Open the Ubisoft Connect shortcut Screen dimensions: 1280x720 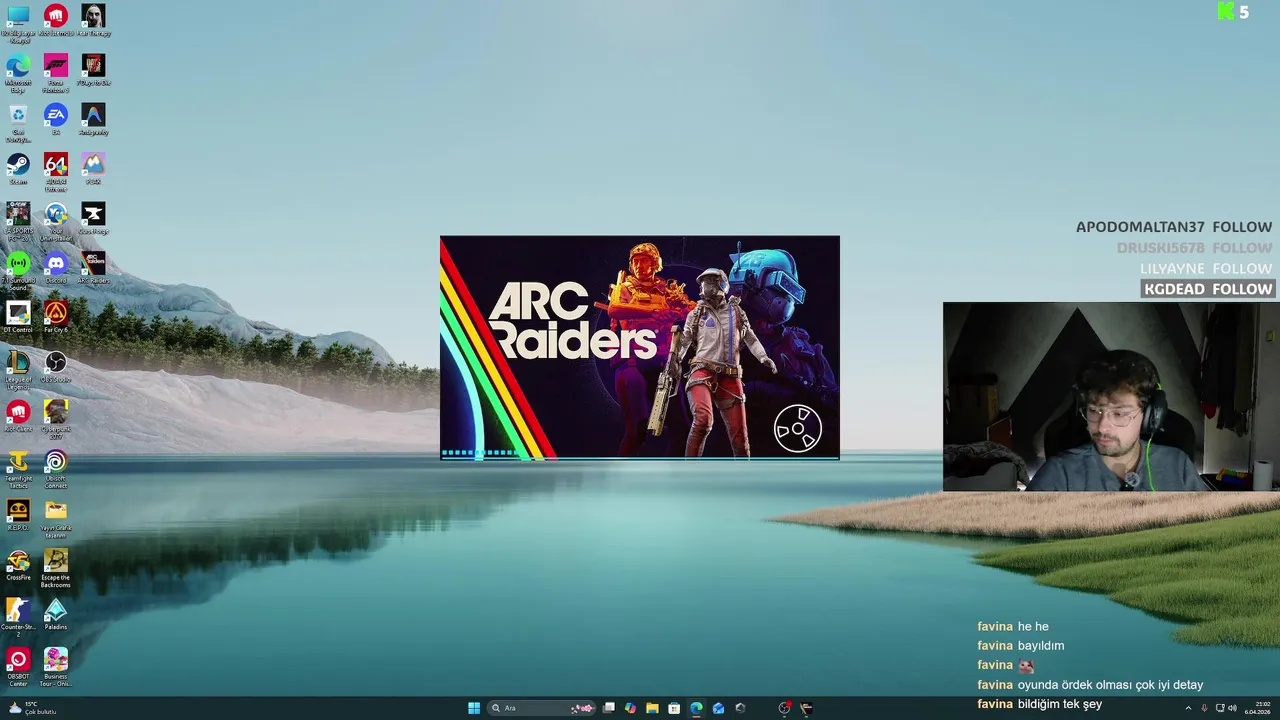pyautogui.click(x=56, y=469)
